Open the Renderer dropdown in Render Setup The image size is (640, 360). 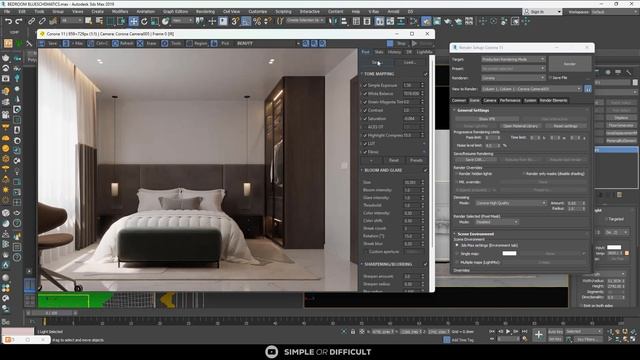pyautogui.click(x=513, y=78)
